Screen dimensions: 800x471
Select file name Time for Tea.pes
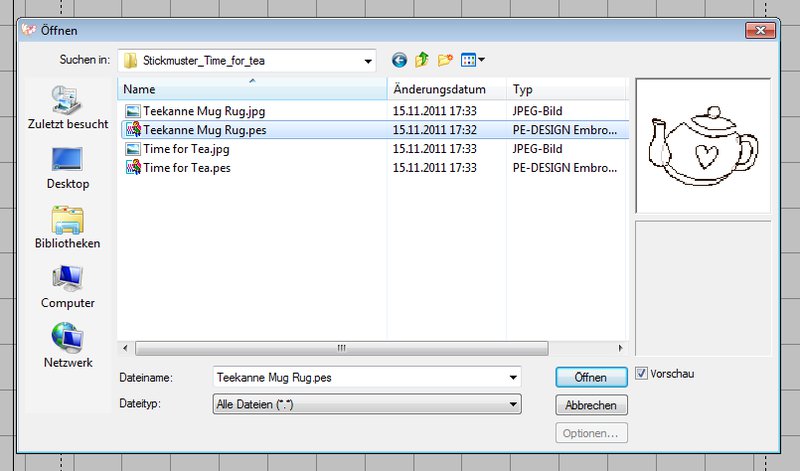187,167
